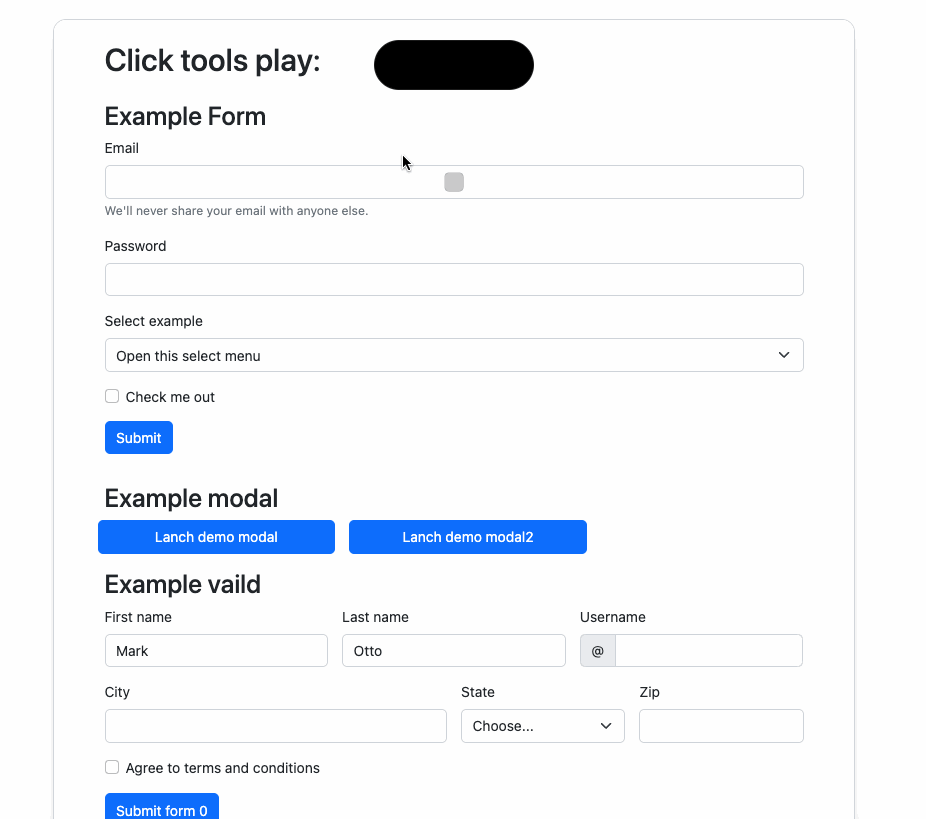Click the Zip input field

(720, 725)
